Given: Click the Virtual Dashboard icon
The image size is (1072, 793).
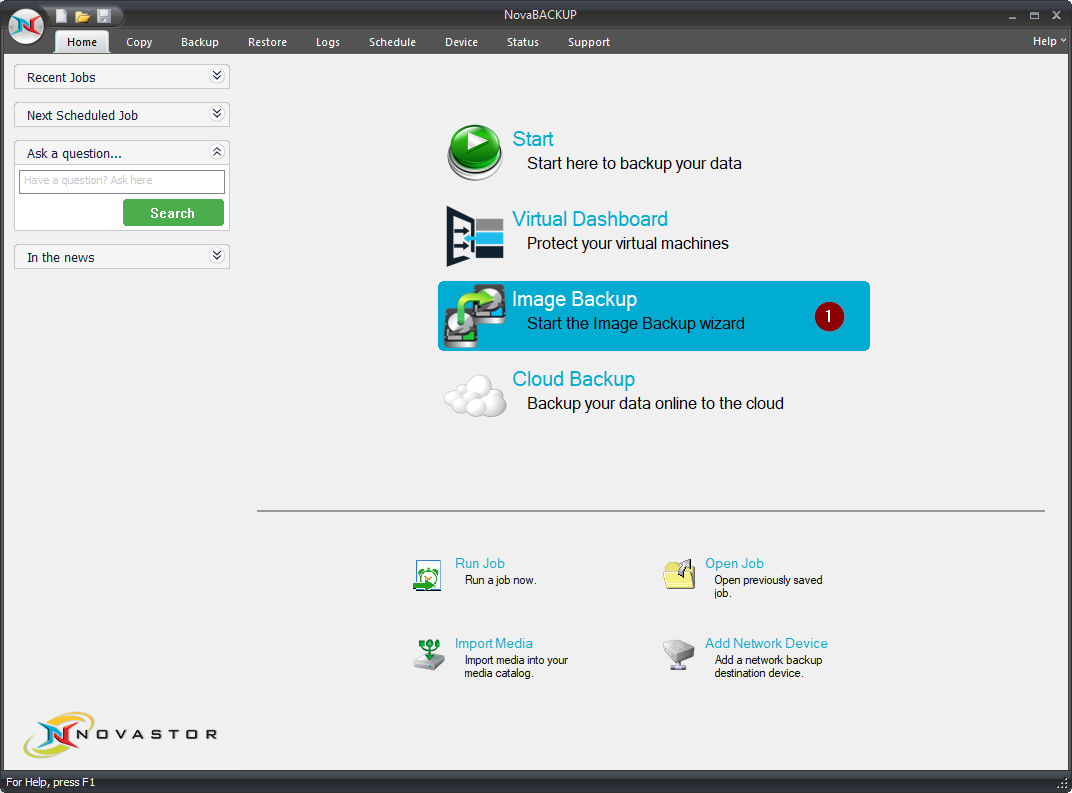Looking at the screenshot, I should [474, 237].
